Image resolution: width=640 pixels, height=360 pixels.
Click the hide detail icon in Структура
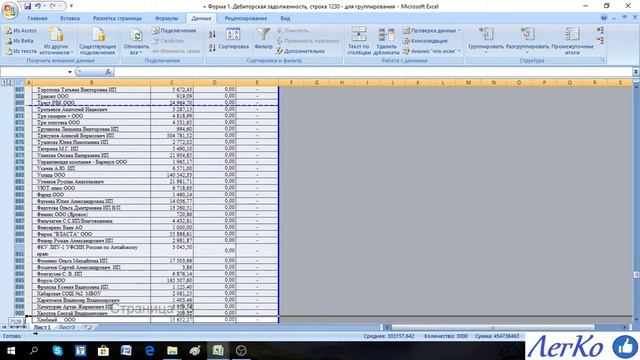click(x=600, y=40)
